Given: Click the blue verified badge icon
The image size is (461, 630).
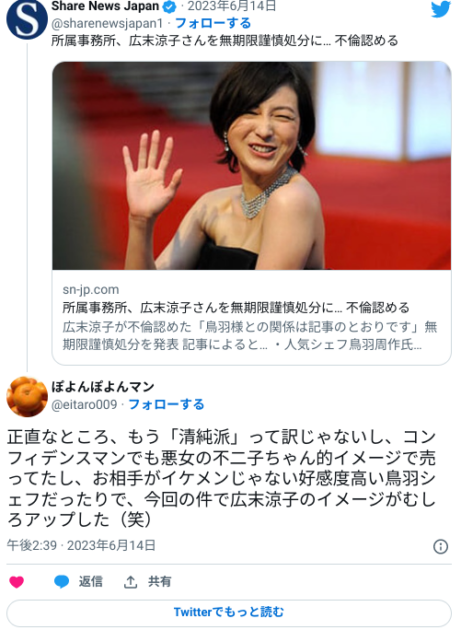Looking at the screenshot, I should 170,7.
